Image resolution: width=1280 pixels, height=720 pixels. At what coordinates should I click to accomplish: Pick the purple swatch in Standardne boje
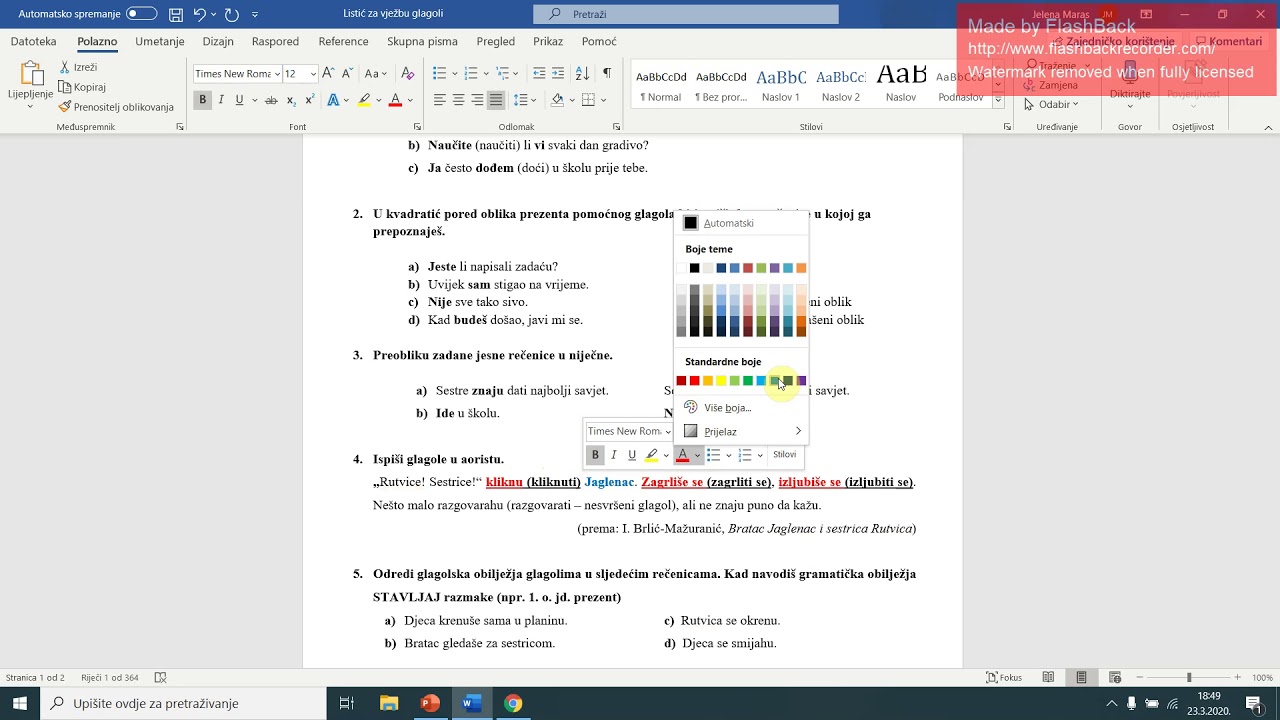click(801, 381)
